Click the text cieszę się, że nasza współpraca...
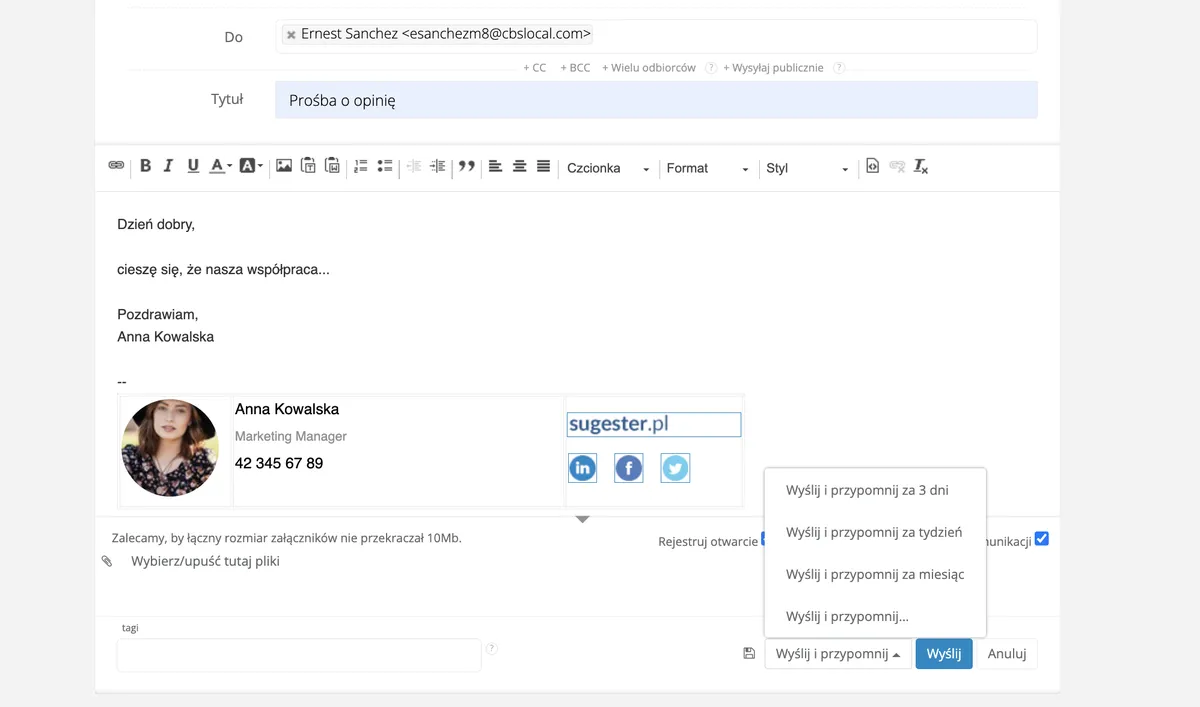This screenshot has width=1200, height=707. pyautogui.click(x=223, y=270)
